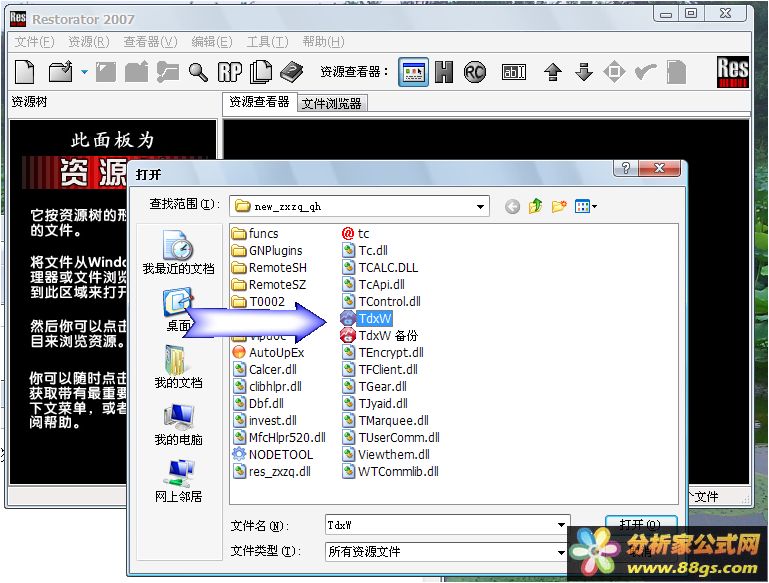Open the 资源(R) menu
769x583 pixels.
point(88,42)
